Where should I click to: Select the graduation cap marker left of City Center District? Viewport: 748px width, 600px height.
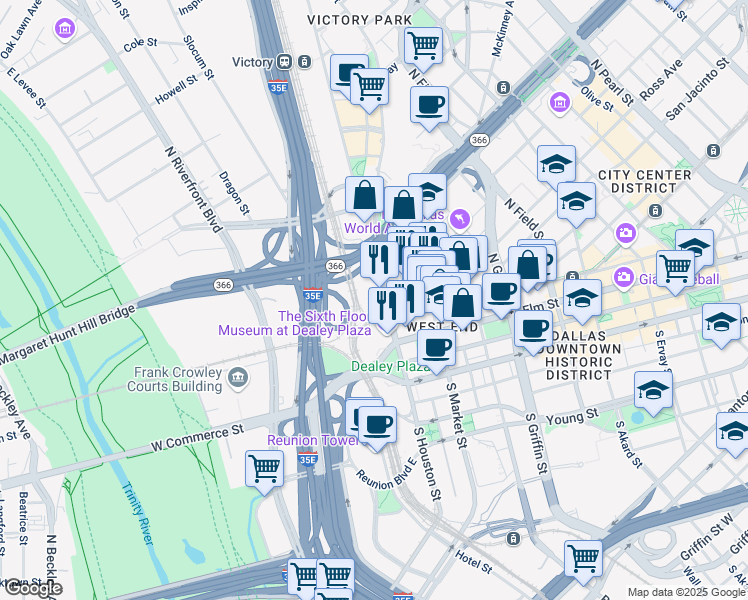pos(556,165)
